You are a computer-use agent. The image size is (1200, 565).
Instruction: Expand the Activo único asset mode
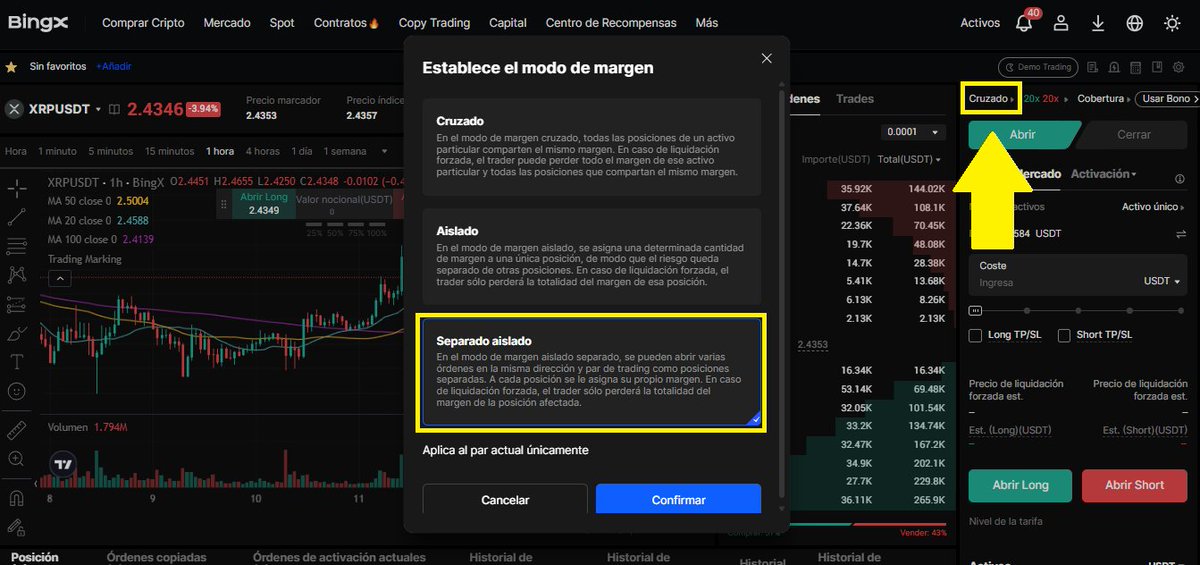1155,207
